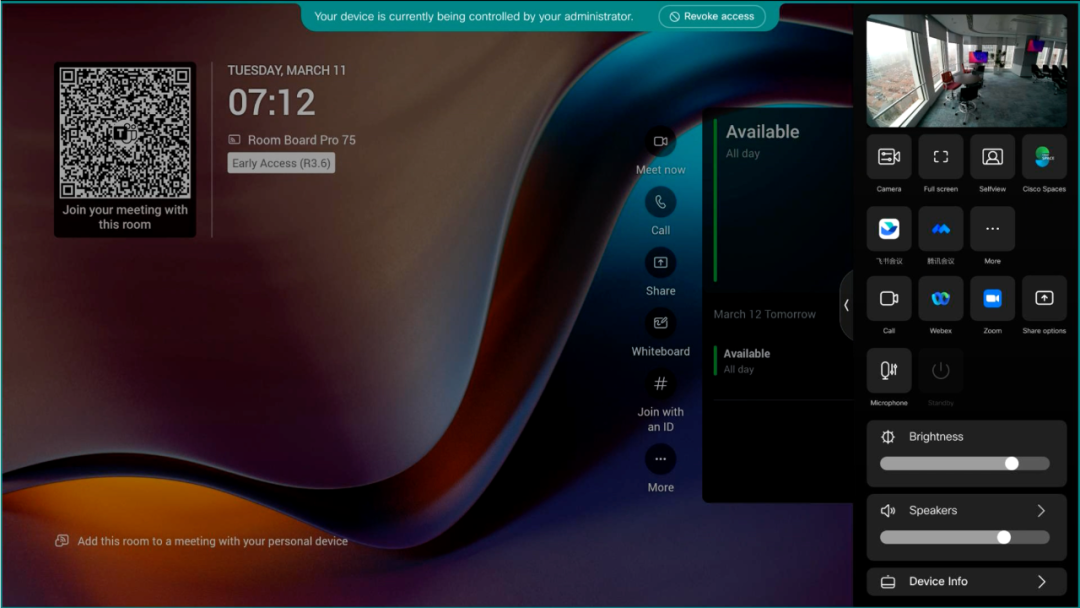Open Cisco Spaces app
The height and width of the screenshot is (608, 1080).
click(1044, 157)
